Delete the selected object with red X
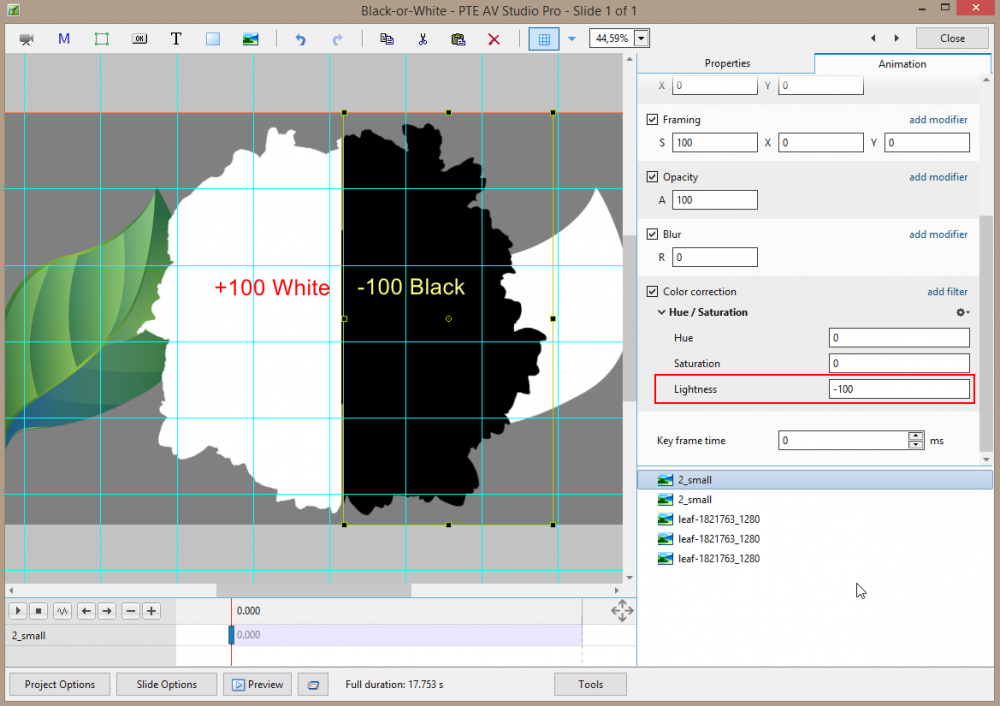The width and height of the screenshot is (1000, 706). (493, 39)
